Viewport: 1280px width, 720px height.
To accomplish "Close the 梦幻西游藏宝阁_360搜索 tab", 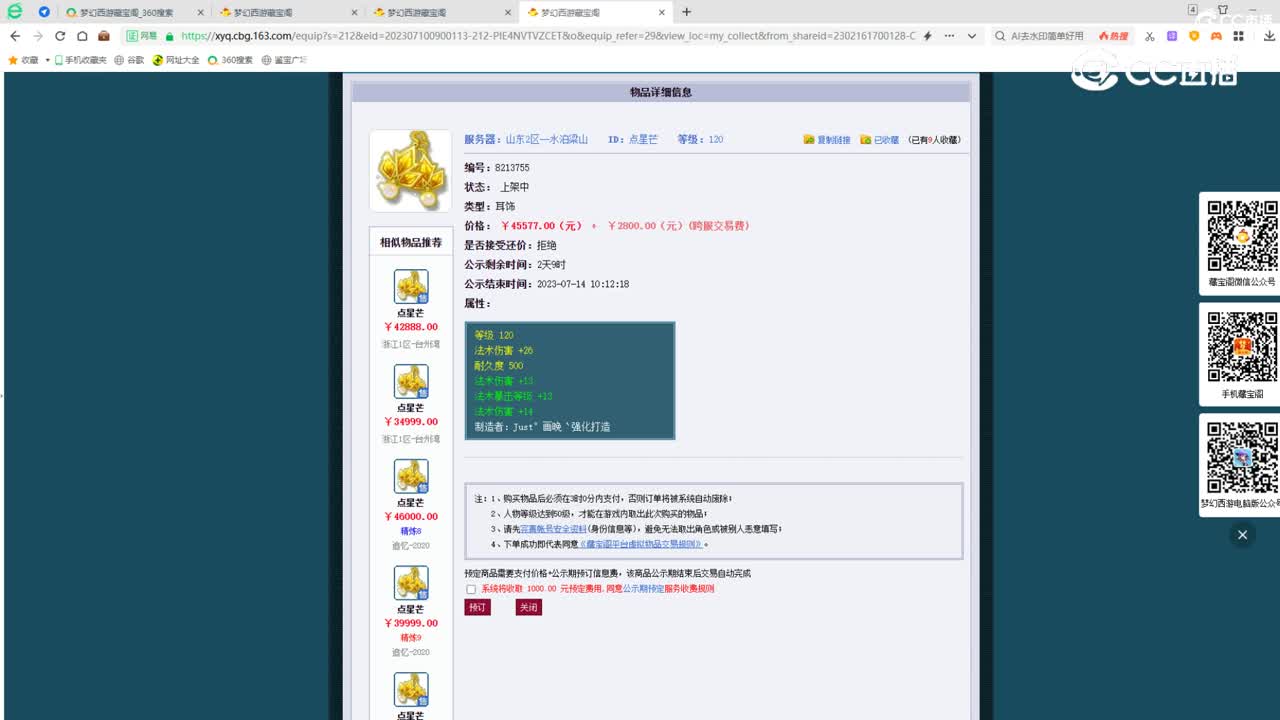I will (200, 12).
